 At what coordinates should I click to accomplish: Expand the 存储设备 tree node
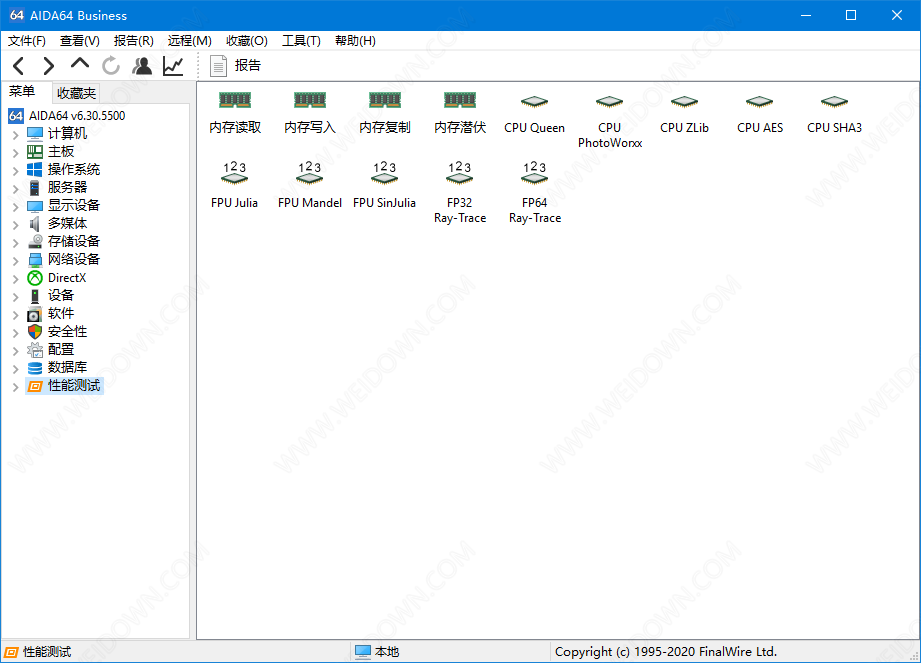[15, 243]
